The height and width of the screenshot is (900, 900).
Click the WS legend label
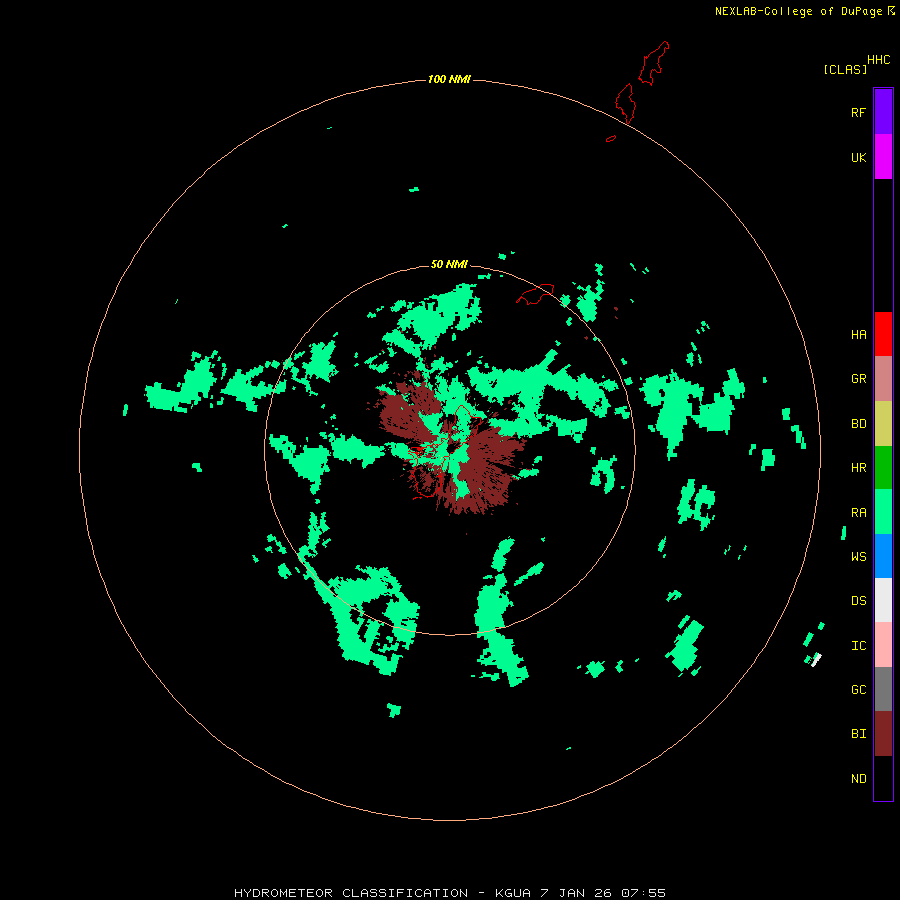click(x=858, y=557)
